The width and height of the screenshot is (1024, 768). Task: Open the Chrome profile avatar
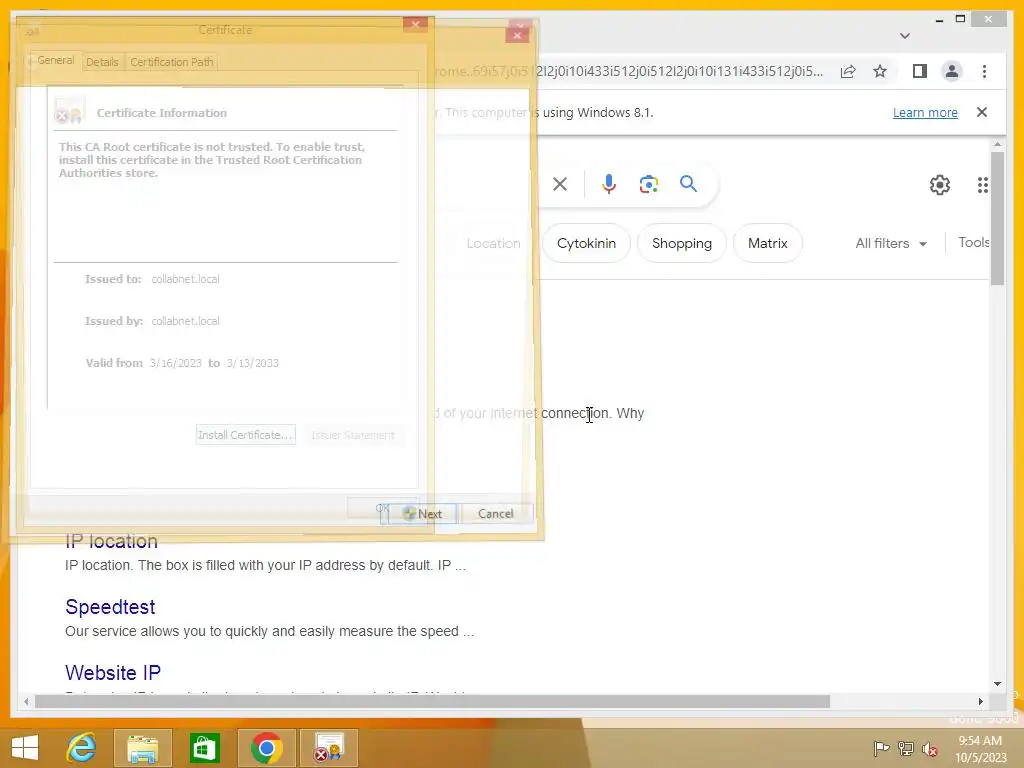point(952,71)
